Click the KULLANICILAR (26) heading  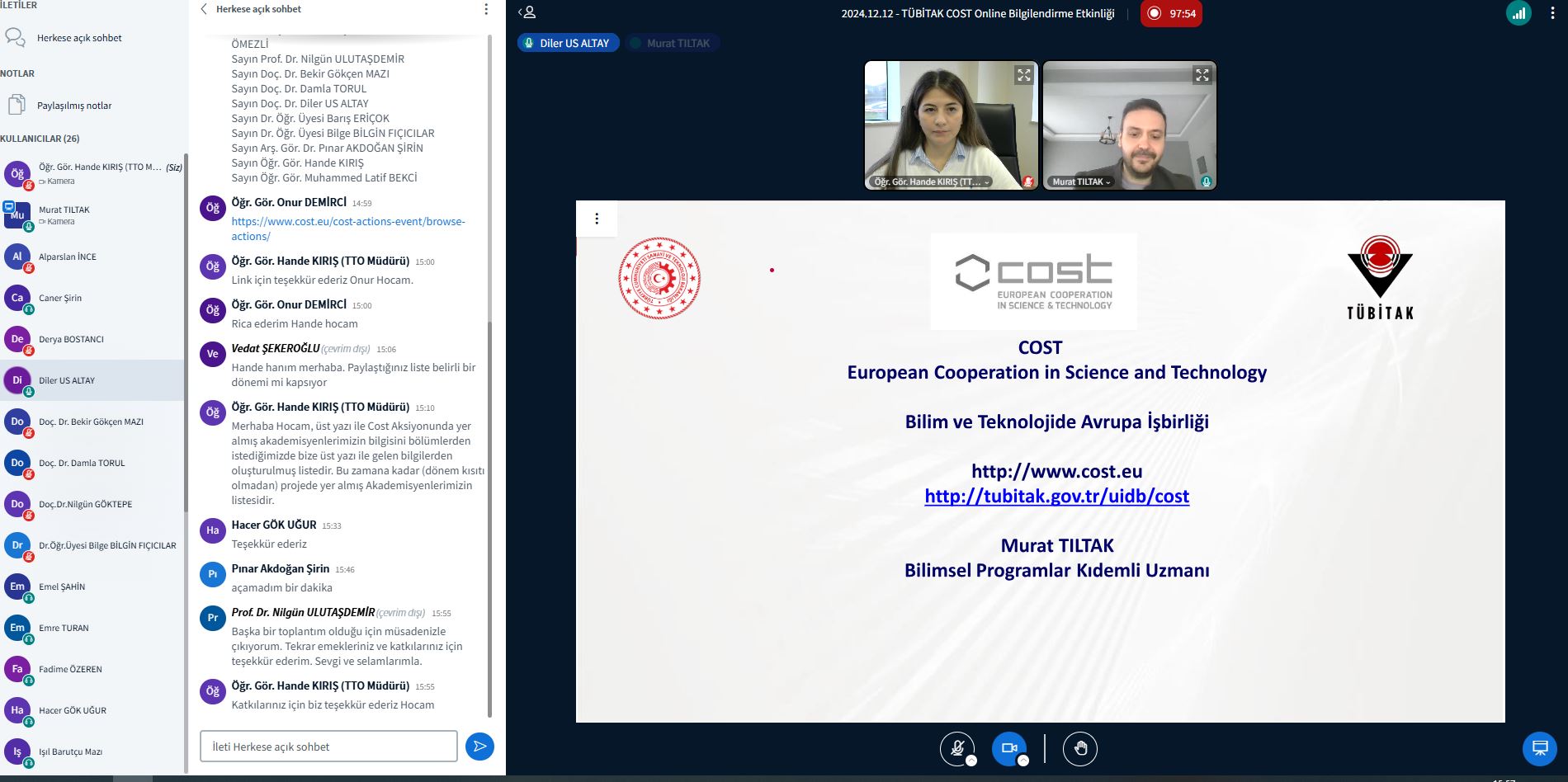(40, 139)
